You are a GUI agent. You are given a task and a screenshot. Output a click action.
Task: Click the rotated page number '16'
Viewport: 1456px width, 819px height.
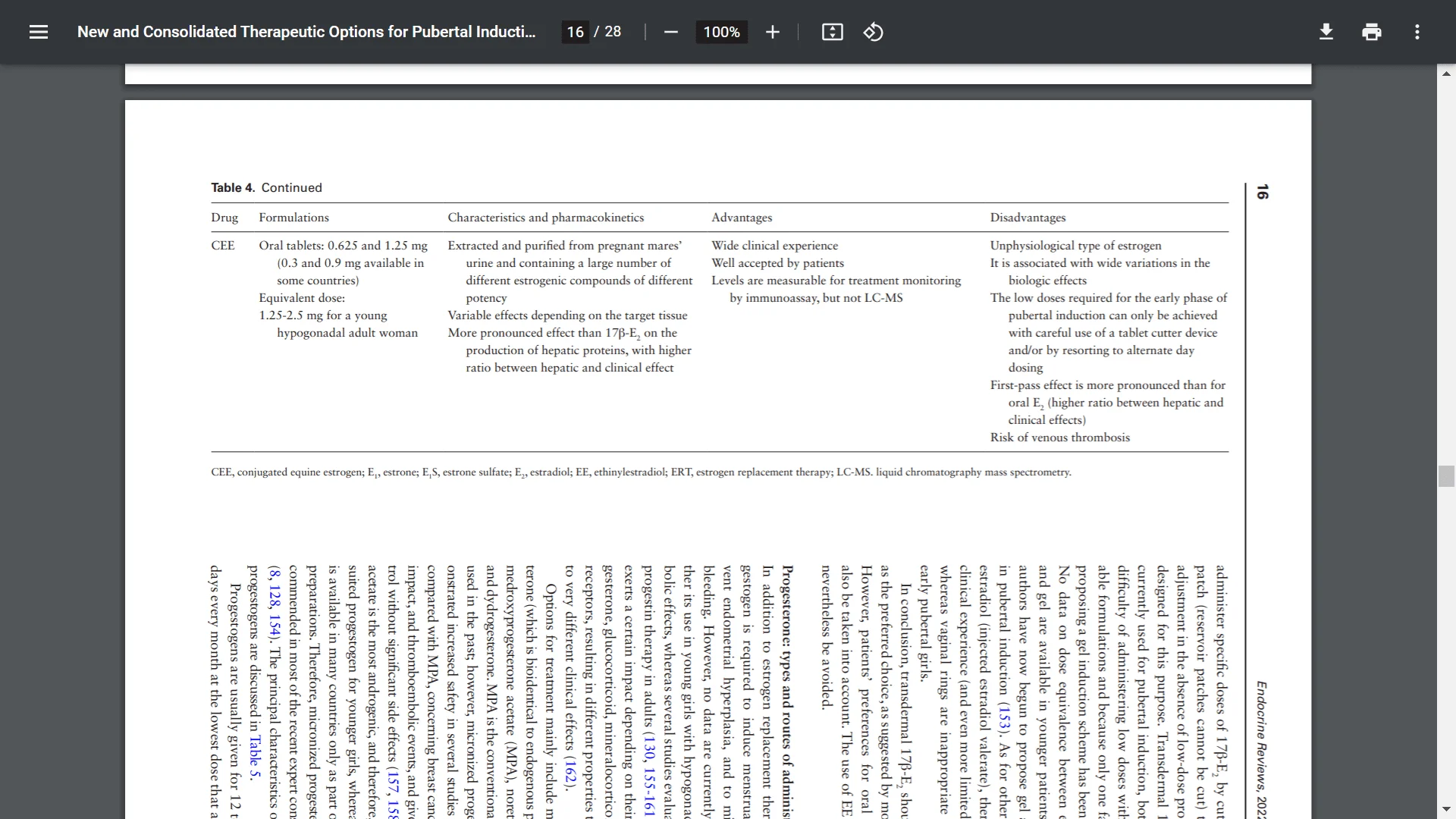(x=1262, y=192)
